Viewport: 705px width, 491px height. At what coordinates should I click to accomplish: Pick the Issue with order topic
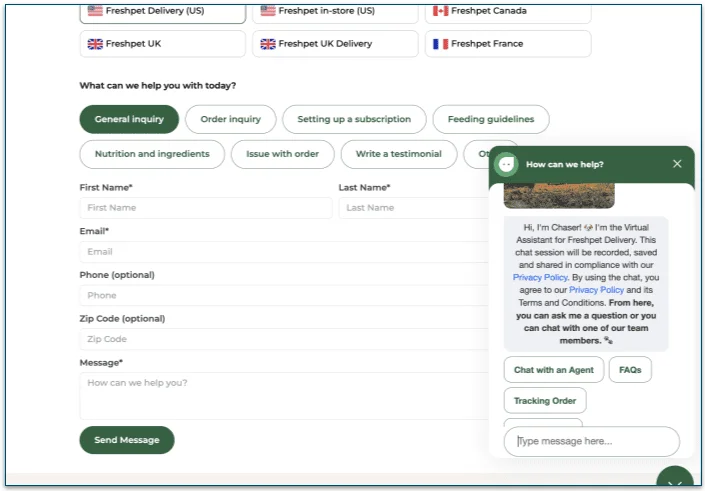282,154
